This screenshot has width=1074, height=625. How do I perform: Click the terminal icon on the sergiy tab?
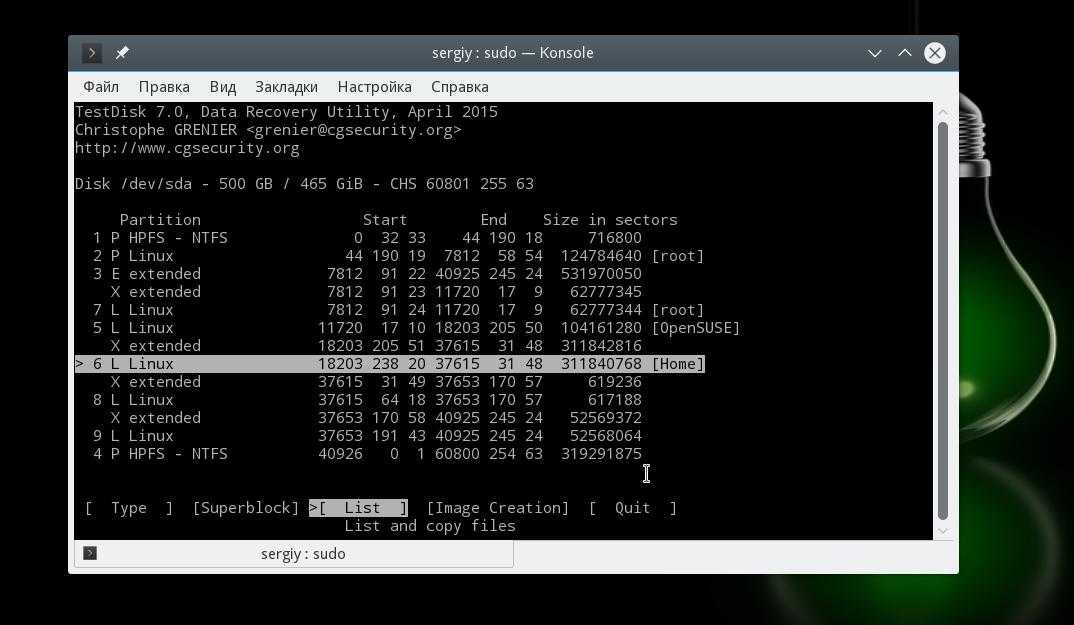click(90, 553)
